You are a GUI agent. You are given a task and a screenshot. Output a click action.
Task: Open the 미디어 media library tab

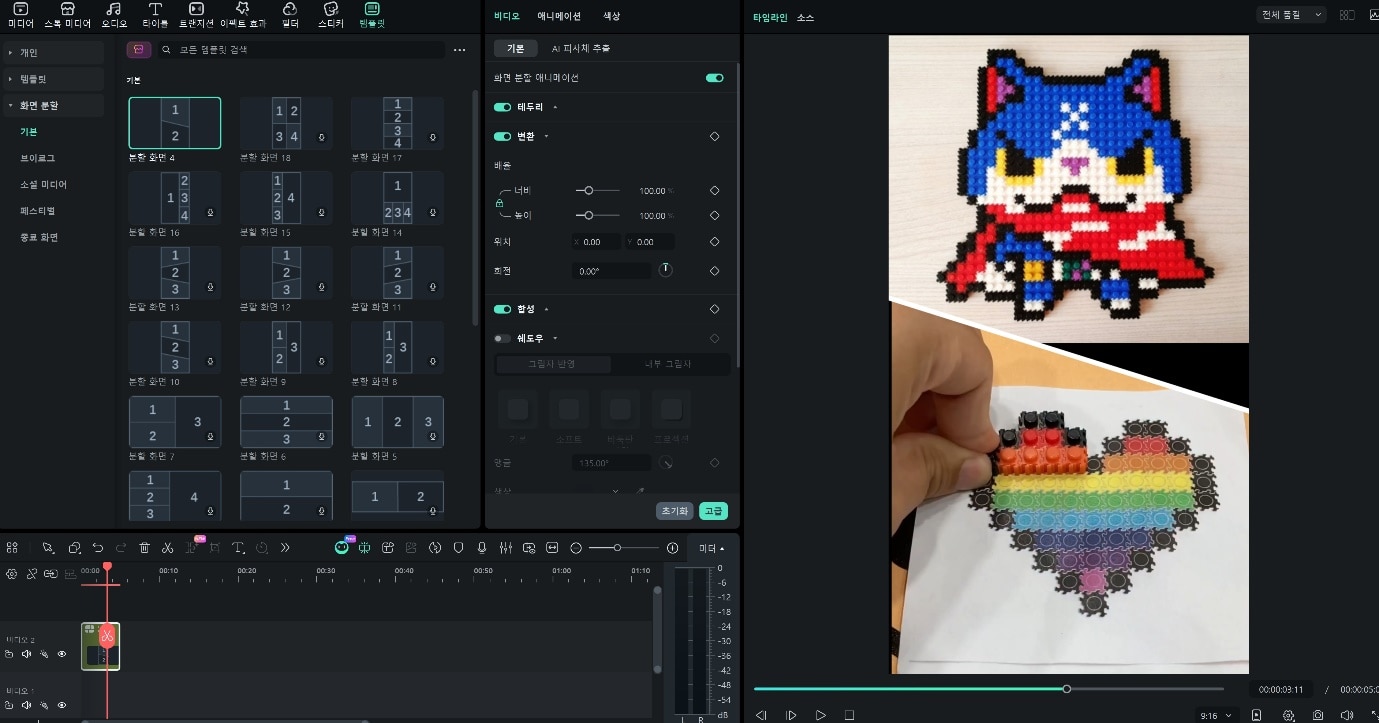20,15
